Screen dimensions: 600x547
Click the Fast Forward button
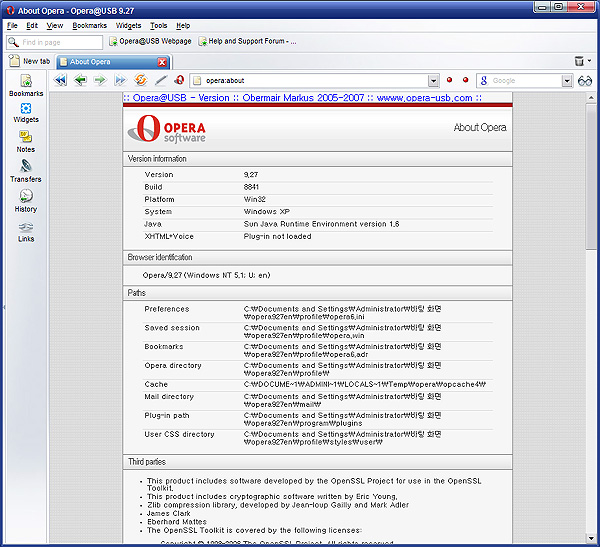pyautogui.click(x=121, y=80)
